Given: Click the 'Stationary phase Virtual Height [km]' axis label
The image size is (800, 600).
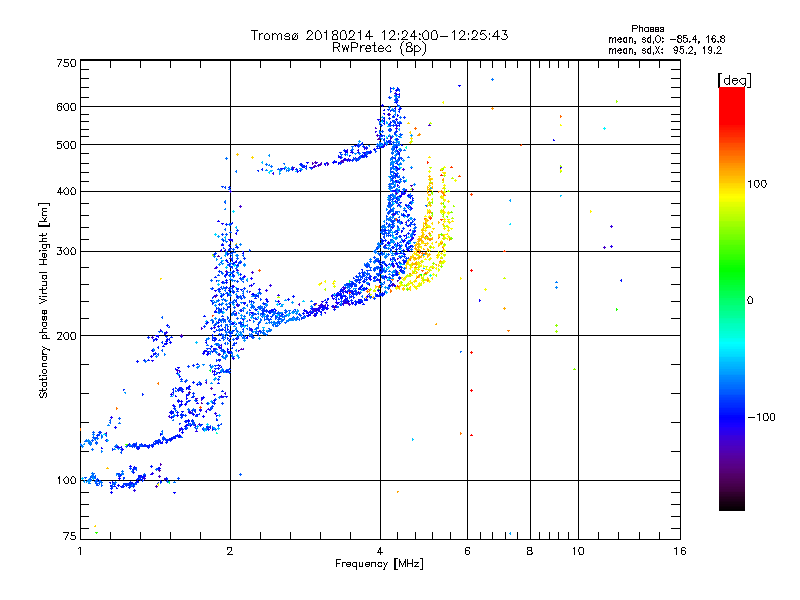Looking at the screenshot, I should tap(43, 300).
